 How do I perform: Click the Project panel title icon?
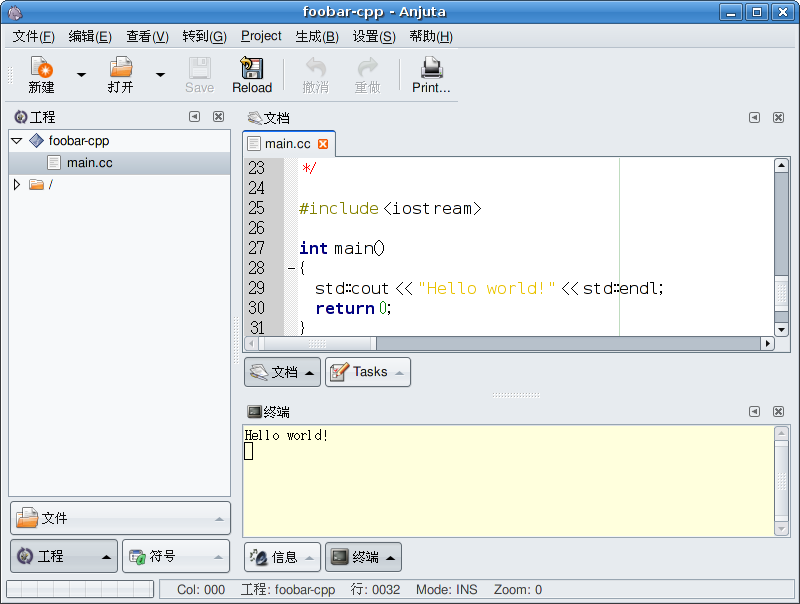[20, 117]
